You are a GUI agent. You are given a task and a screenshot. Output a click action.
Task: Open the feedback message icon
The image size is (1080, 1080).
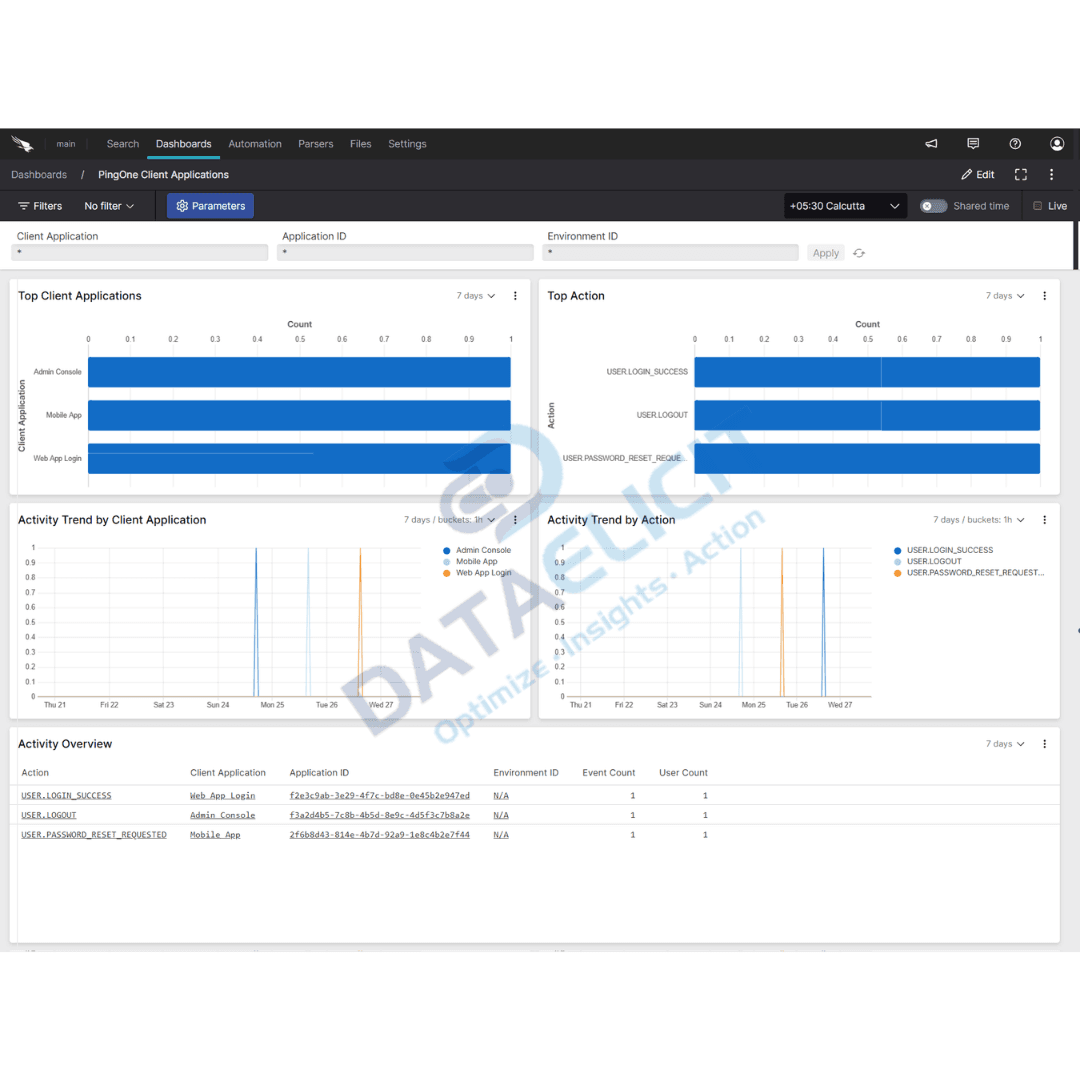973,143
